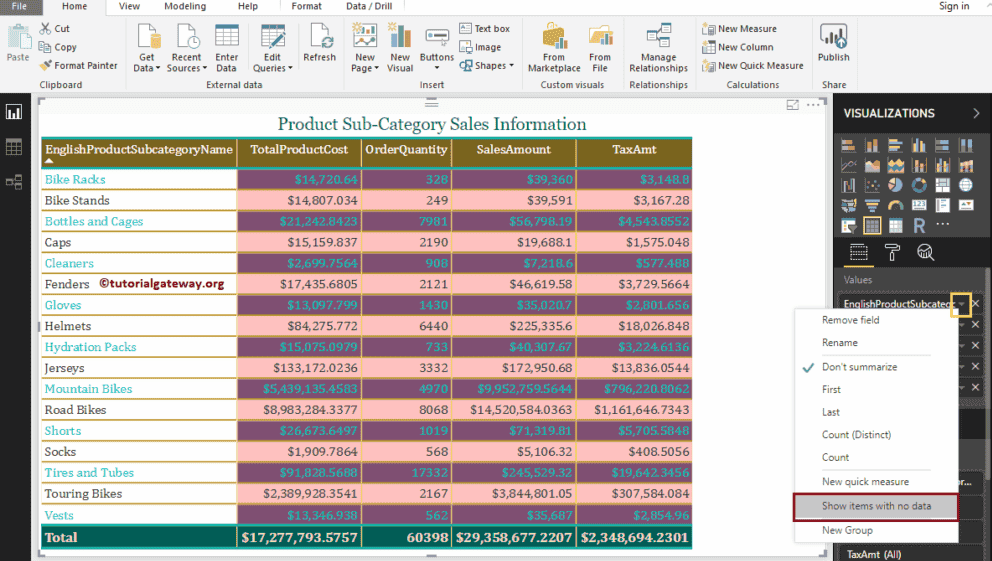Select the checked Don't summarize option
This screenshot has height=561, width=992.
coord(859,367)
